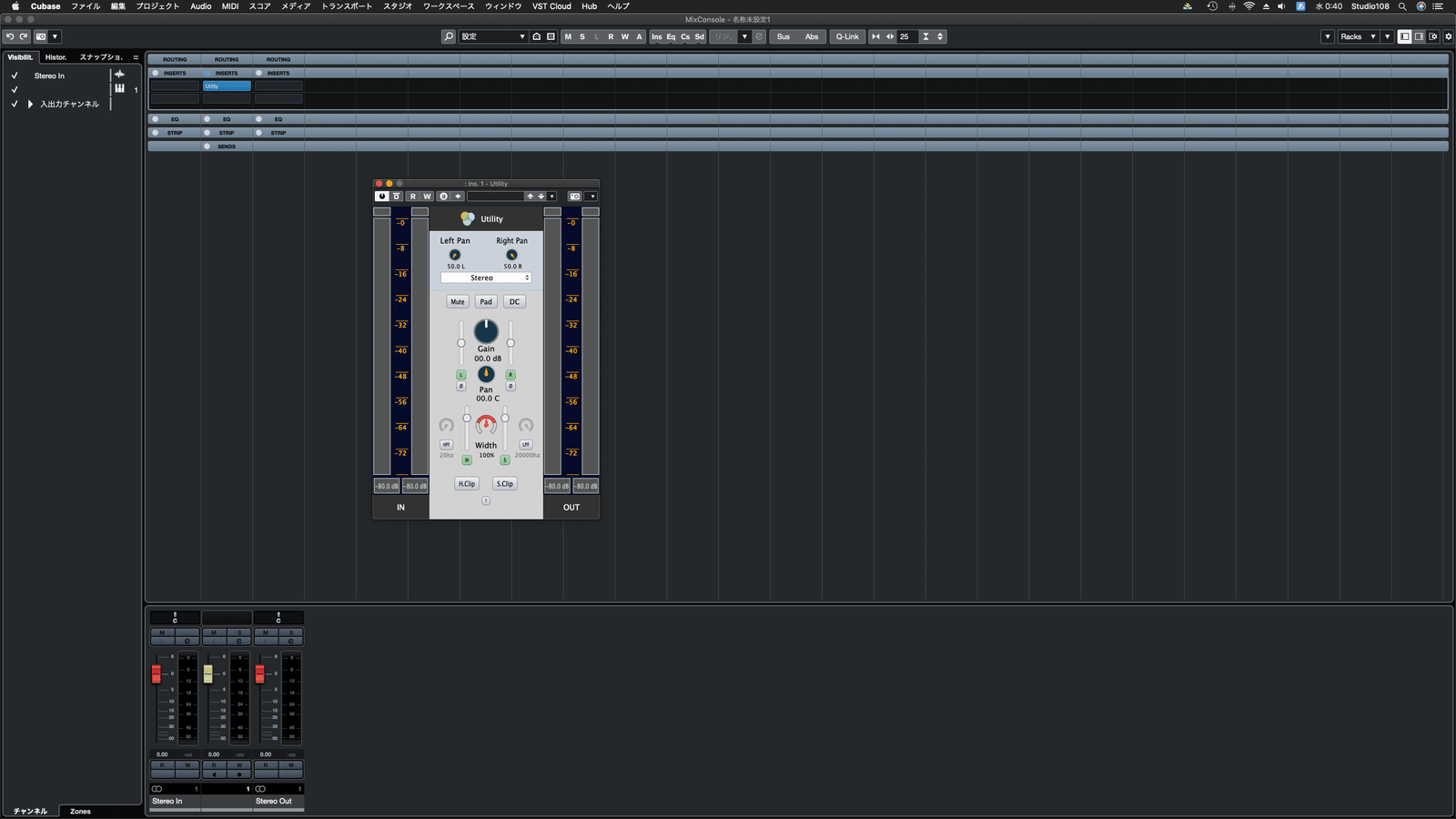Click the zoom value field showing 25

tap(908, 36)
